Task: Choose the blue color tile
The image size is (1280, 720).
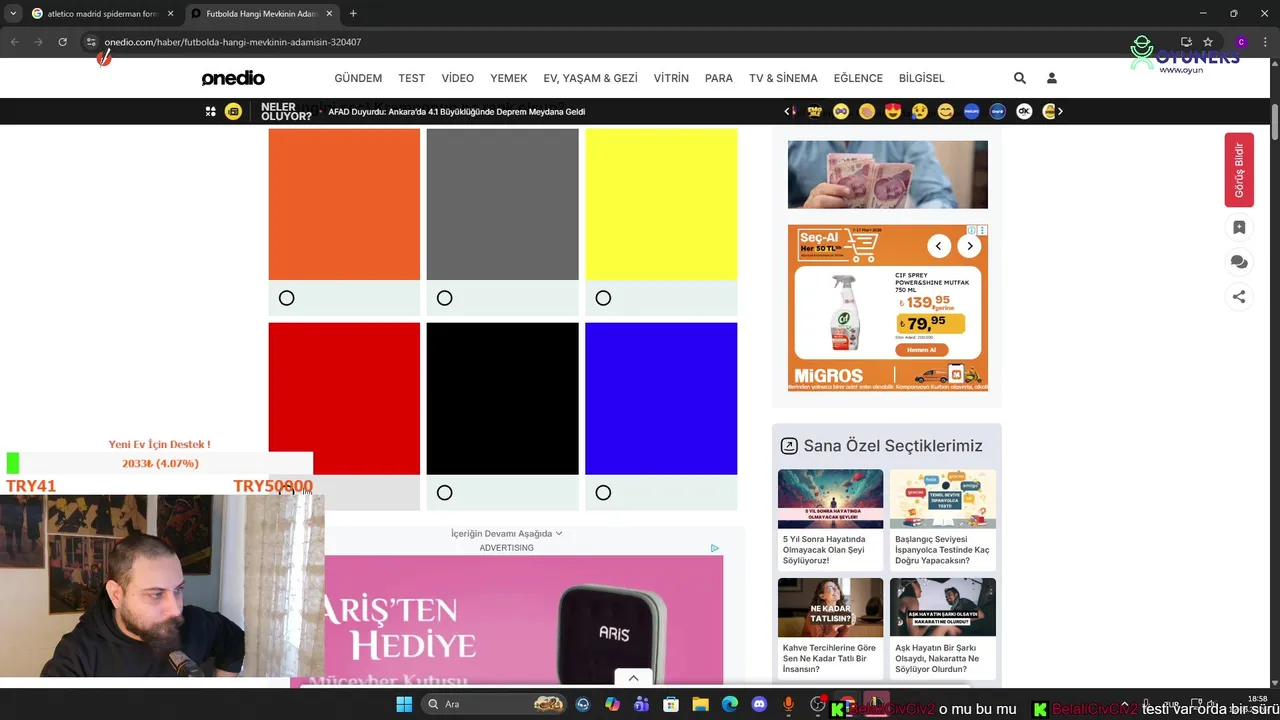Action: tap(661, 398)
